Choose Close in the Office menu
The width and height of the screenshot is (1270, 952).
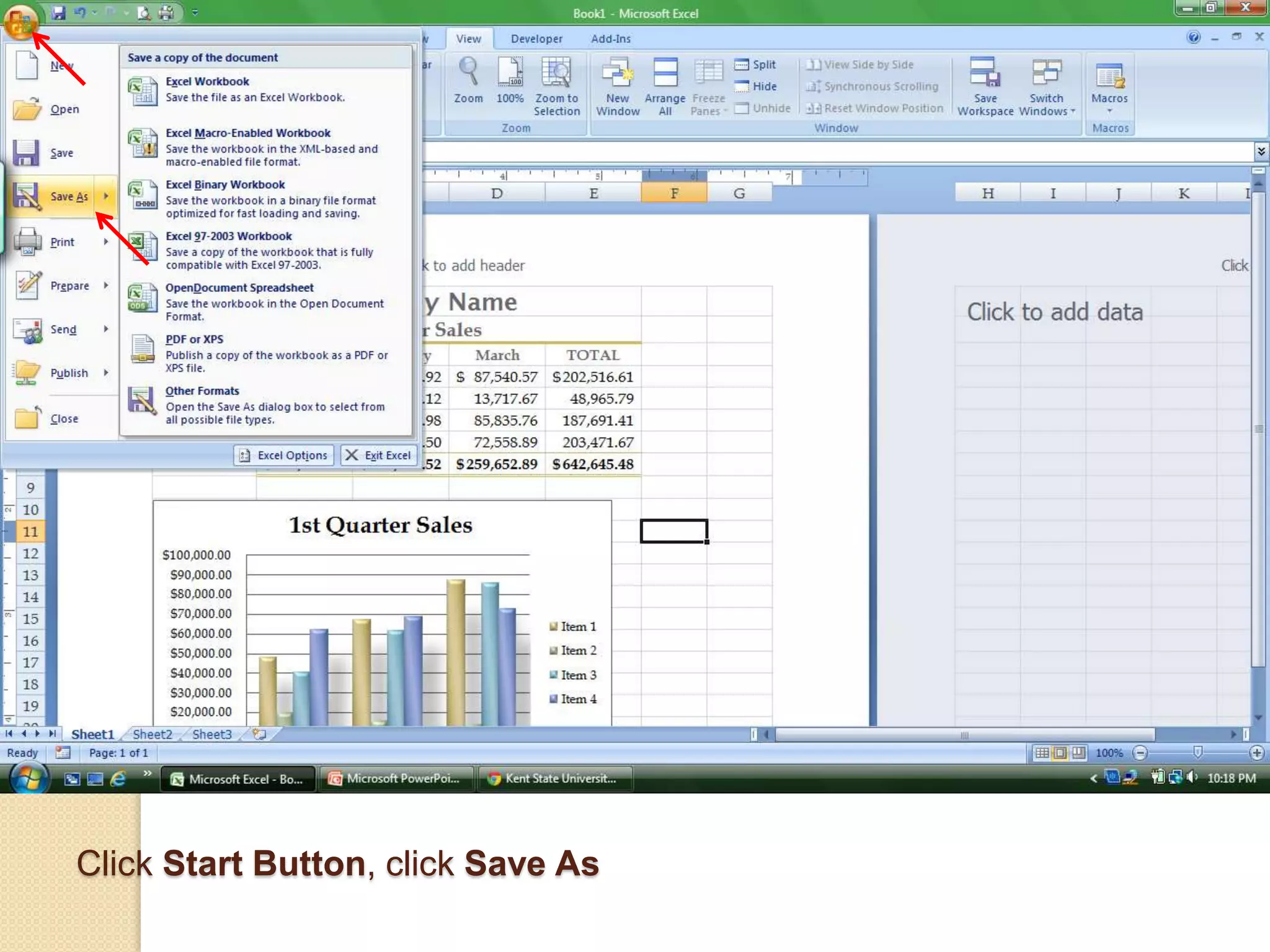click(x=61, y=418)
